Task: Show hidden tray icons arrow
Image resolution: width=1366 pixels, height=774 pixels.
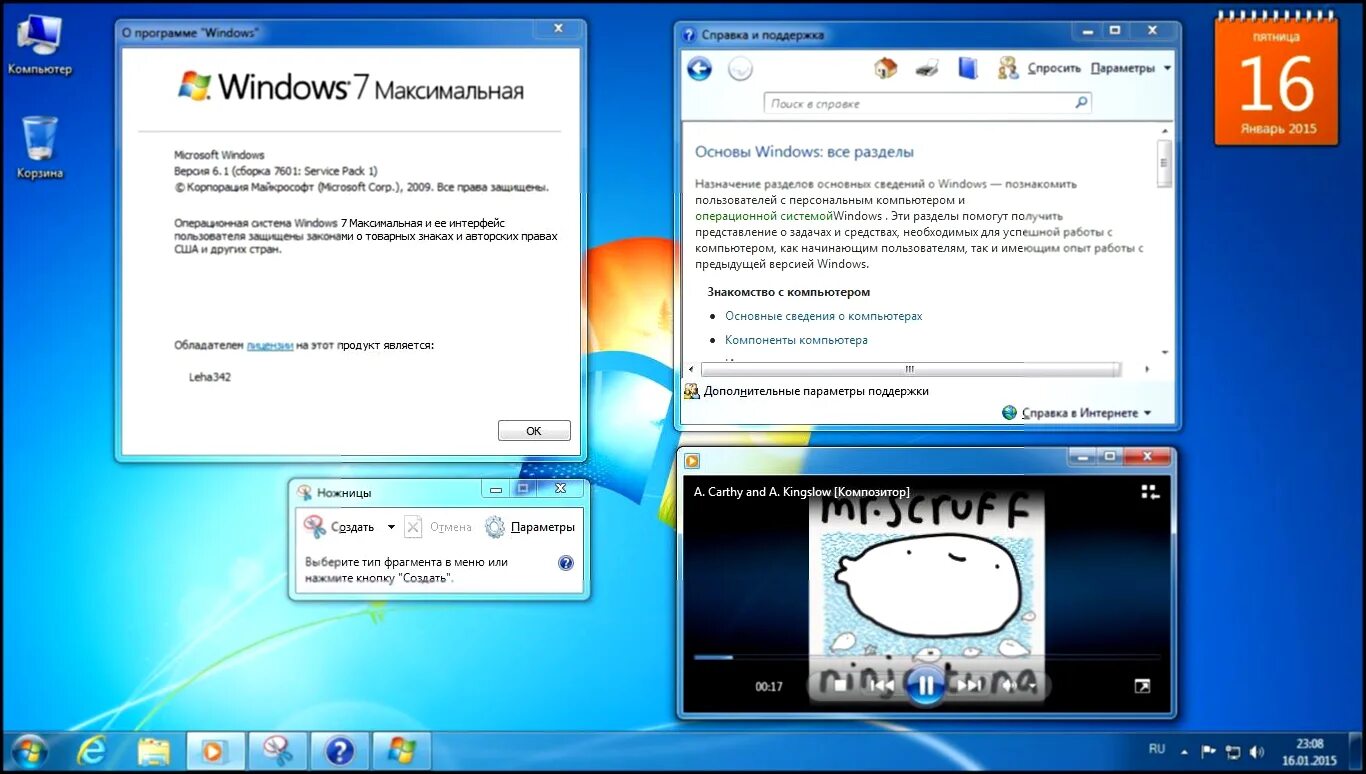Action: pyautogui.click(x=1185, y=751)
